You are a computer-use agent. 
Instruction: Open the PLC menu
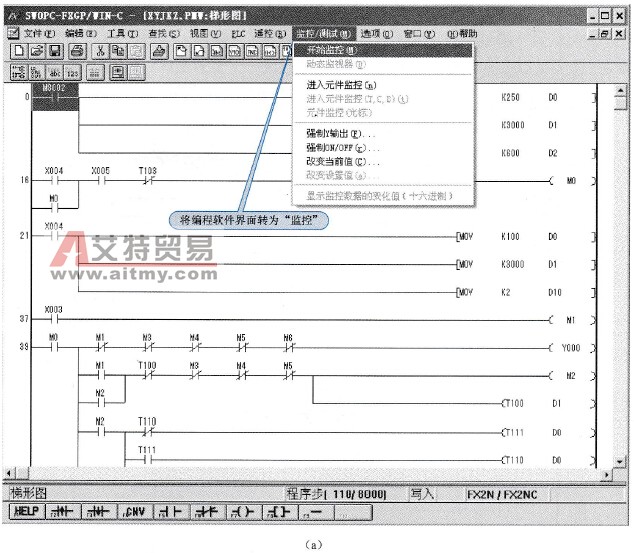(x=239, y=34)
